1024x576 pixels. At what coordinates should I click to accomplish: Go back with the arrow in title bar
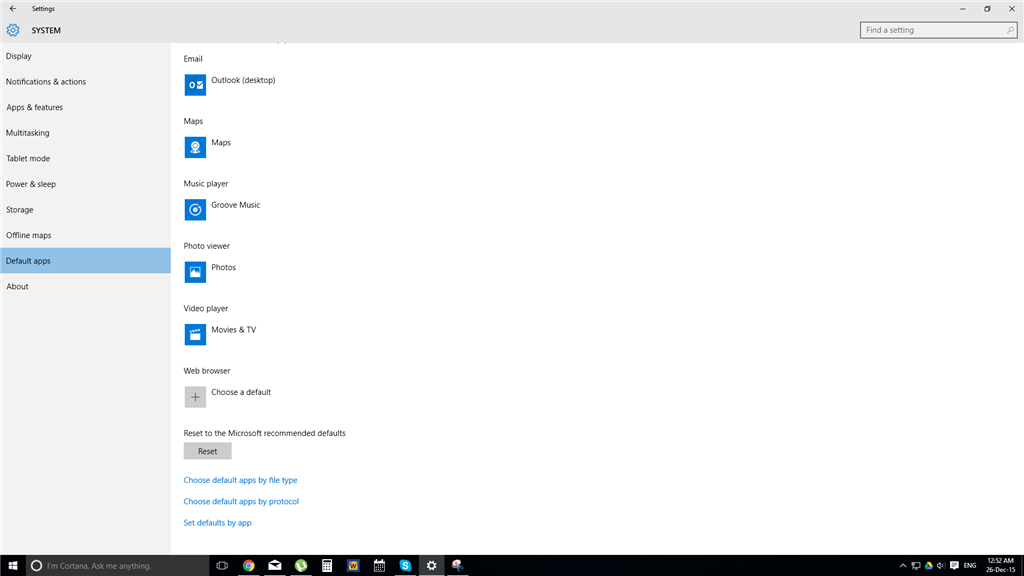[13, 8]
